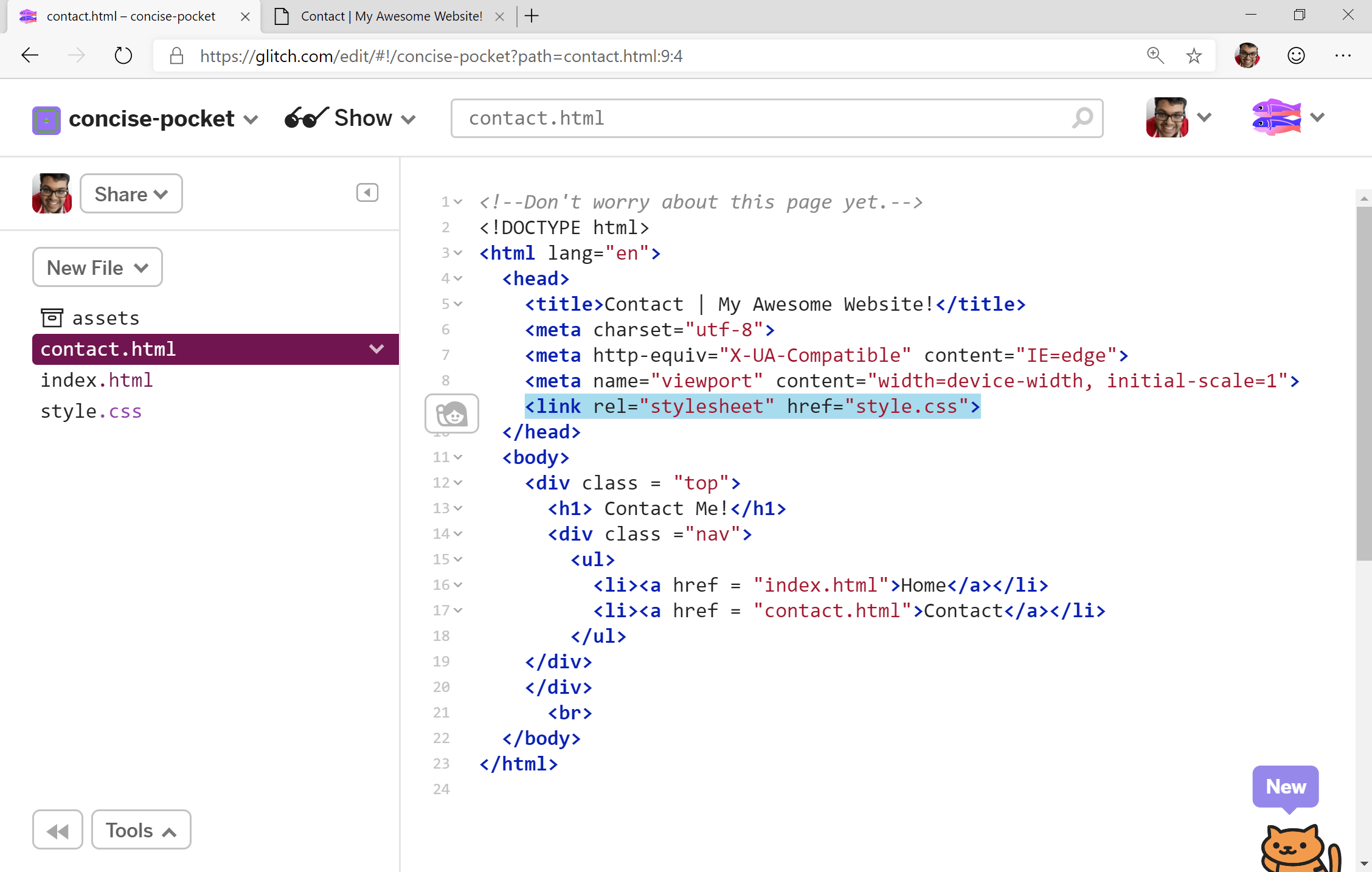
Task: Click the Glitch fish logo icon
Action: coord(1276,117)
